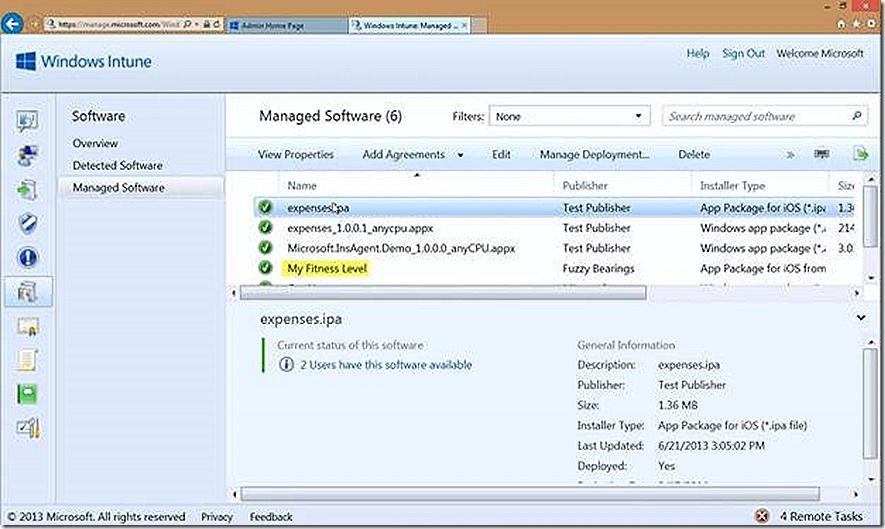This screenshot has height=529, width=885.
Task: Select Managed Software in the left pane
Action: tap(141, 187)
